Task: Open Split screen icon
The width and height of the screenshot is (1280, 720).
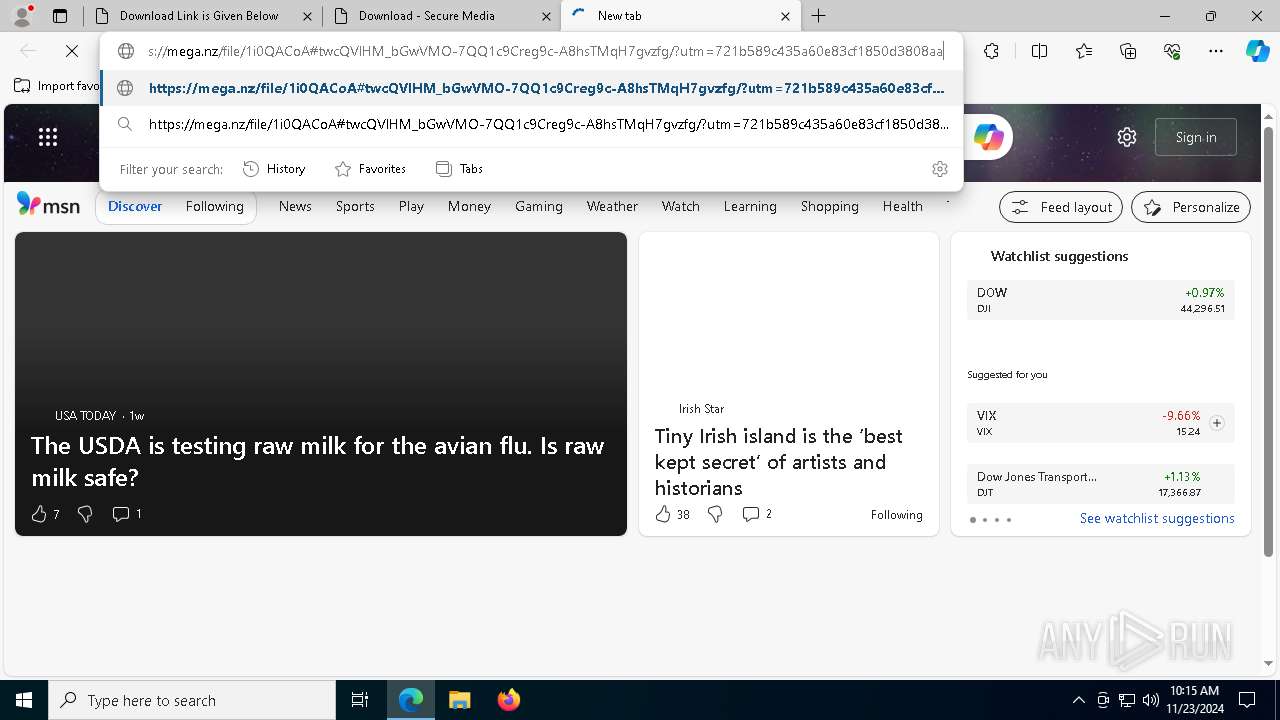Action: 1039,51
